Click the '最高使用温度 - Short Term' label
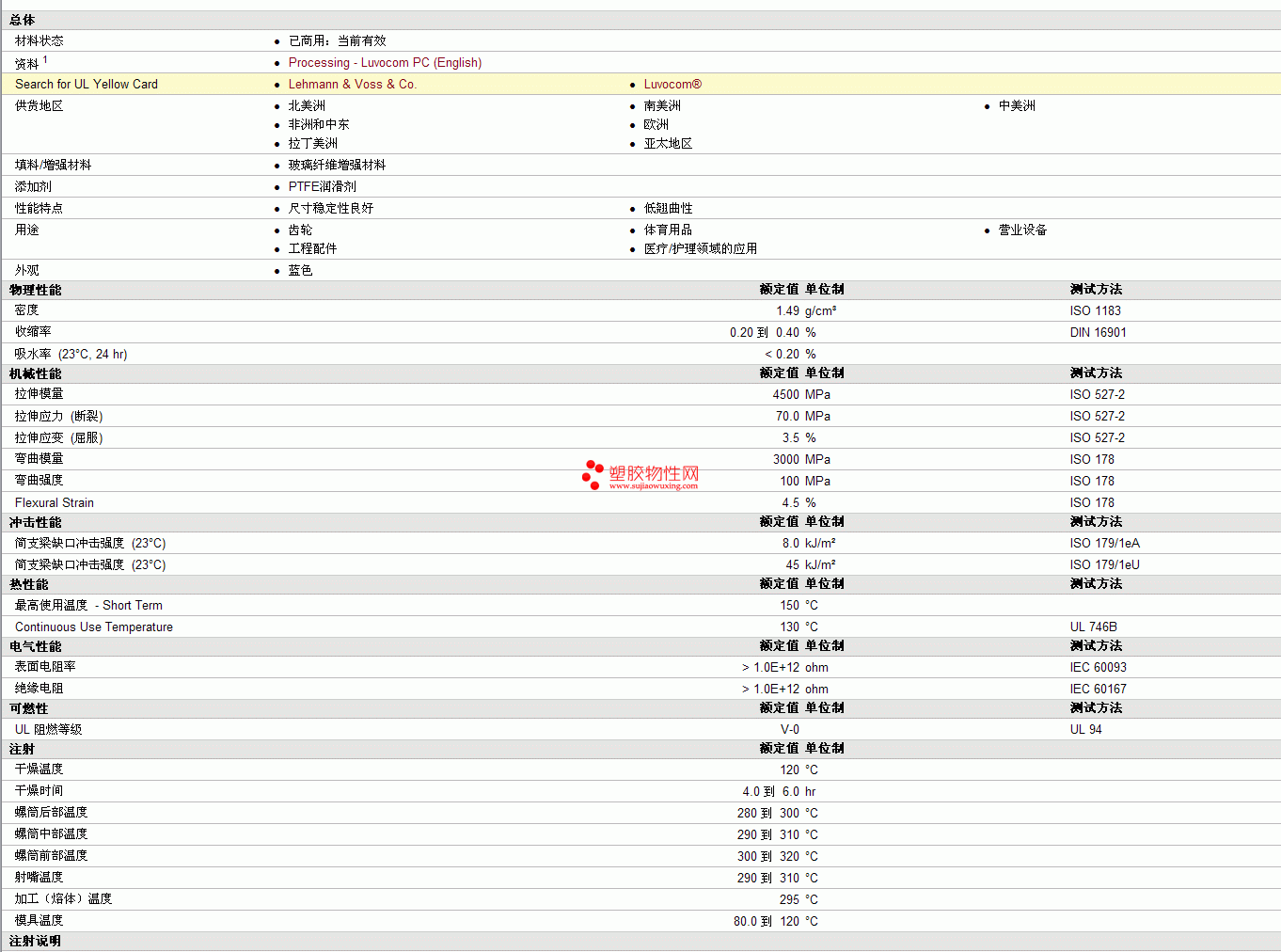This screenshot has width=1281, height=952. point(88,605)
